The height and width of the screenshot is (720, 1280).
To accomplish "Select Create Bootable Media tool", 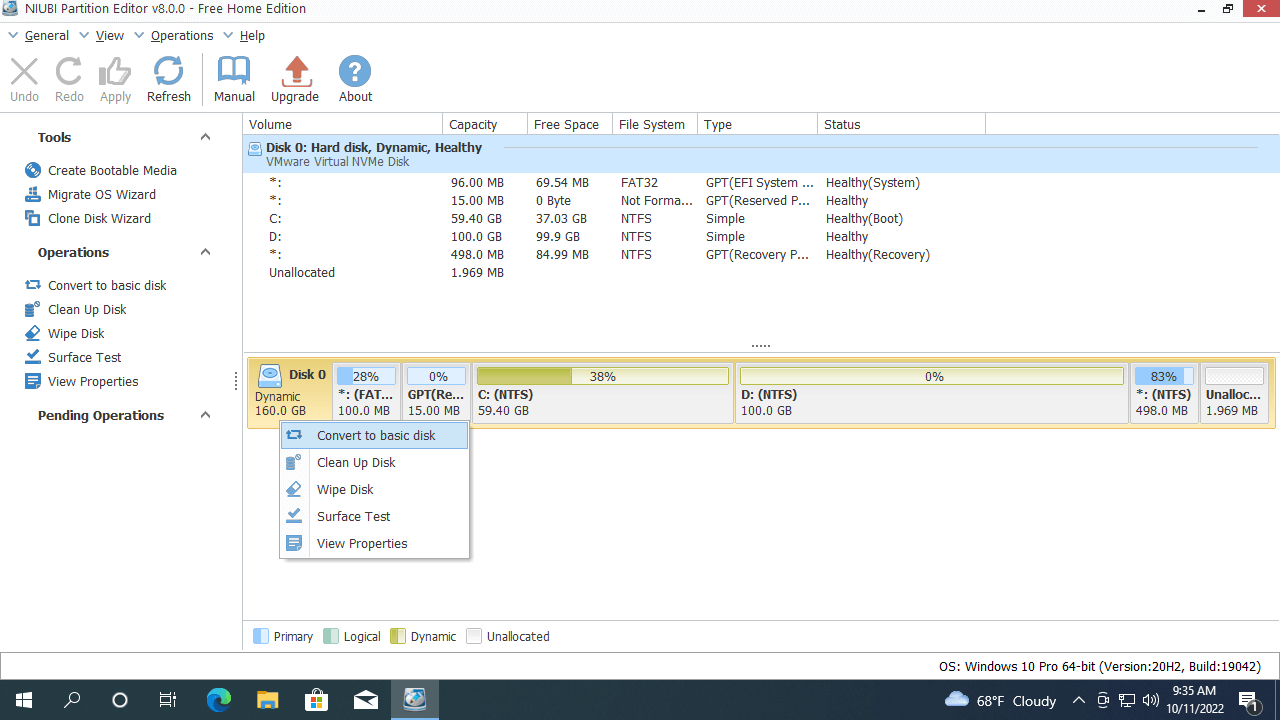I will pos(114,170).
